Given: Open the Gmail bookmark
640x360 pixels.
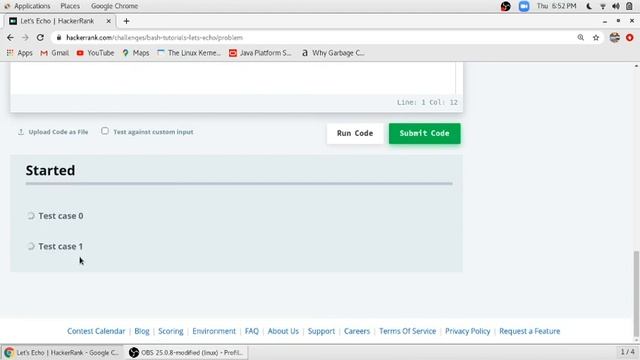Looking at the screenshot, I should click(x=54, y=53).
